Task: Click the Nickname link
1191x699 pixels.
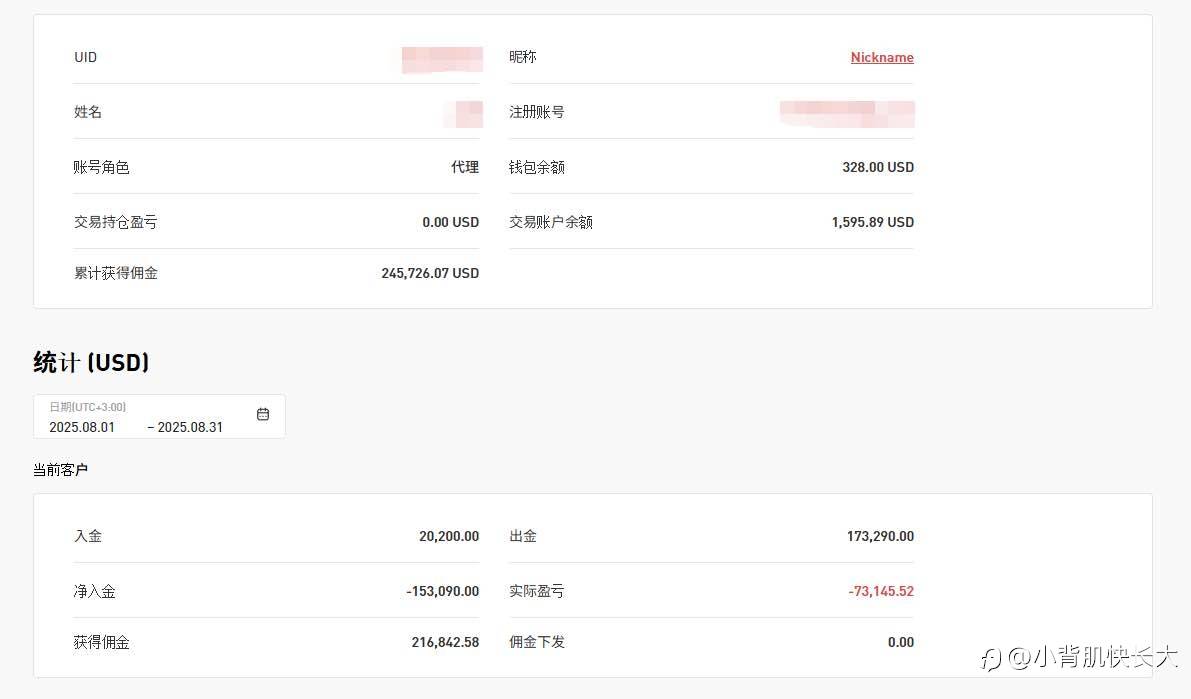Action: [882, 58]
